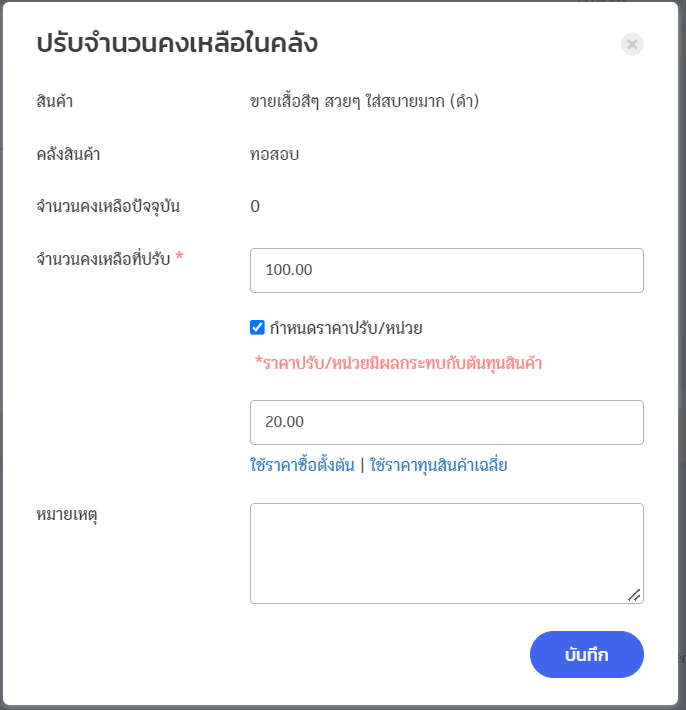The image size is (686, 710).
Task: Click the จำนวนคงเหลือที่ปรับ required label
Action: pyautogui.click(x=110, y=259)
